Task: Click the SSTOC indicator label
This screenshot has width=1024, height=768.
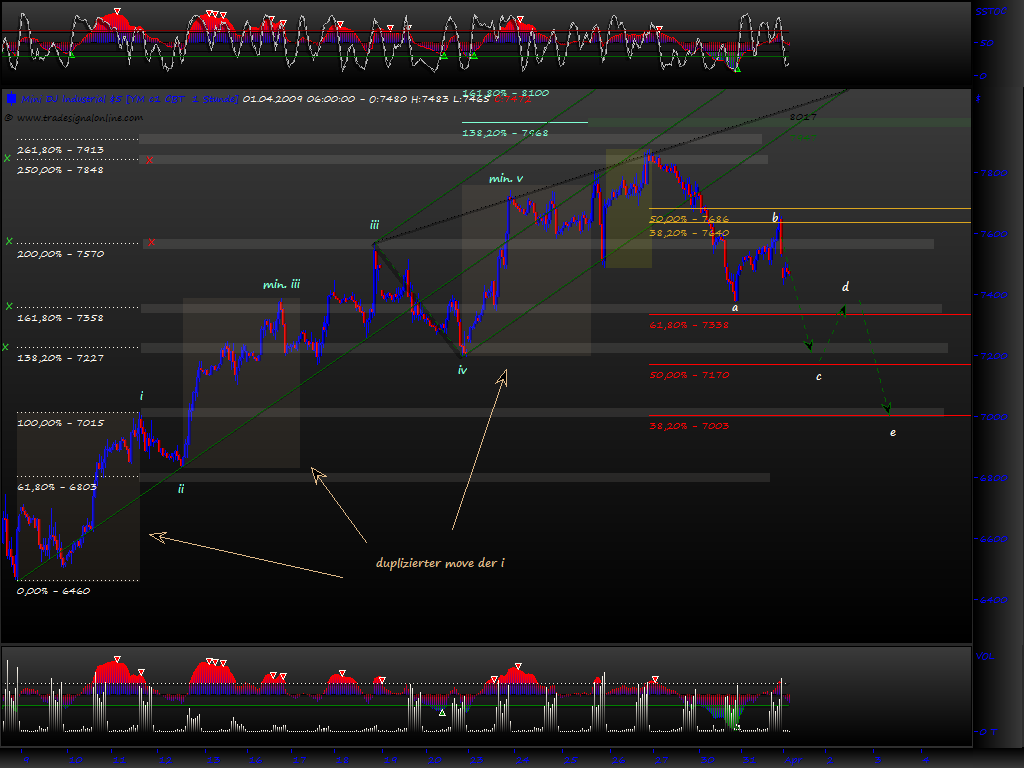Action: [991, 12]
